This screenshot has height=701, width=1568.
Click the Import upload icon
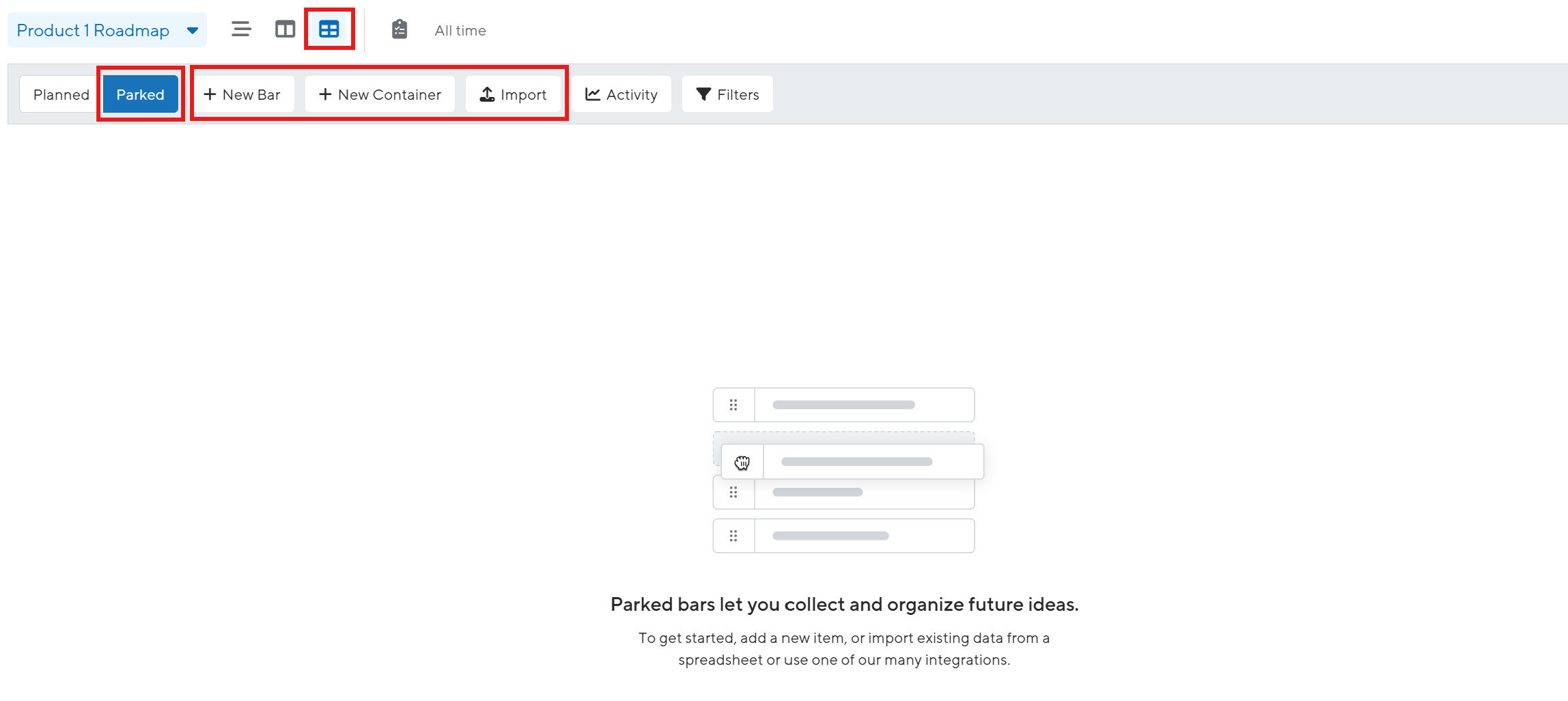[x=487, y=94]
